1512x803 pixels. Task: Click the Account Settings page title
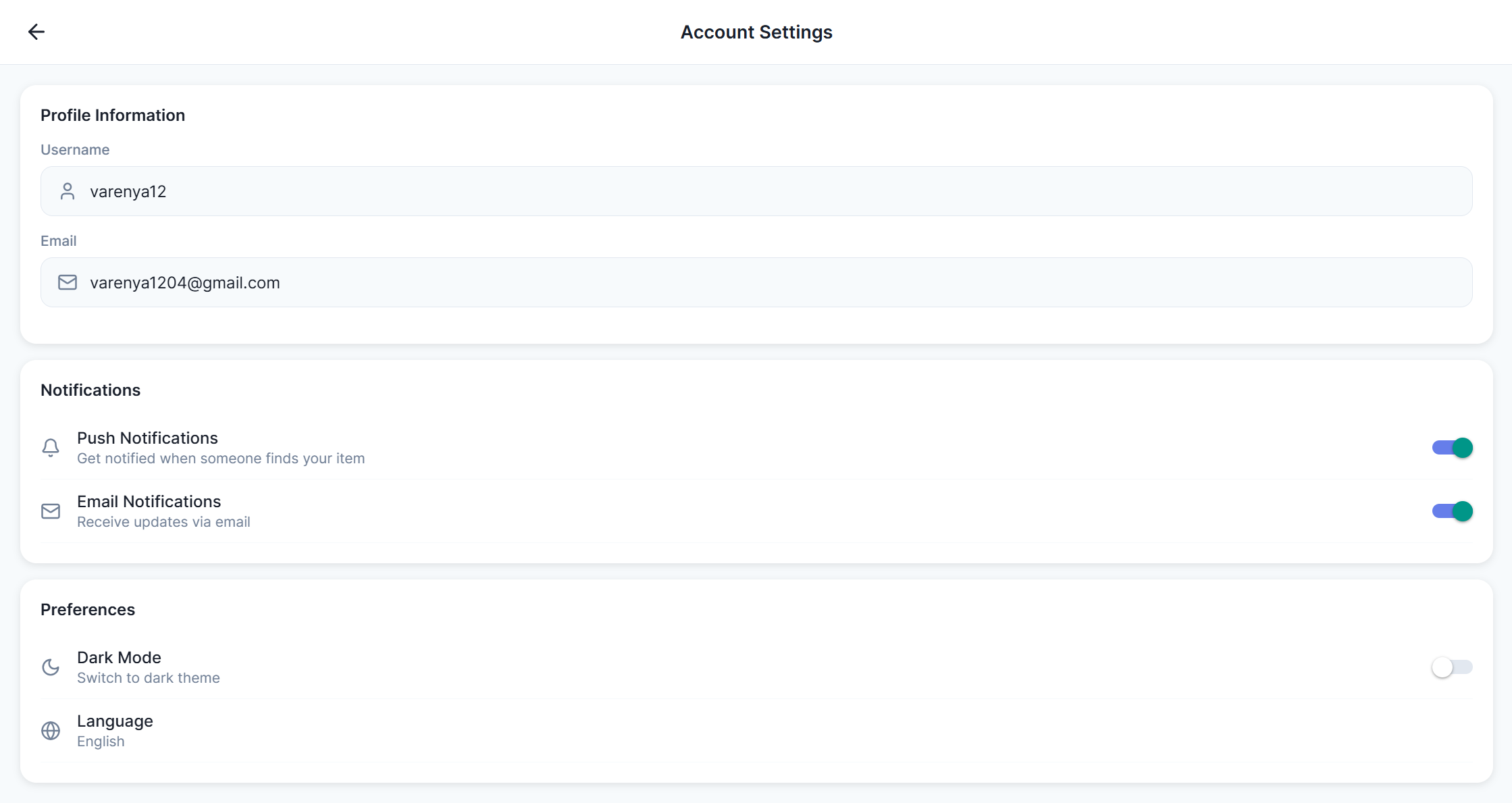[756, 32]
